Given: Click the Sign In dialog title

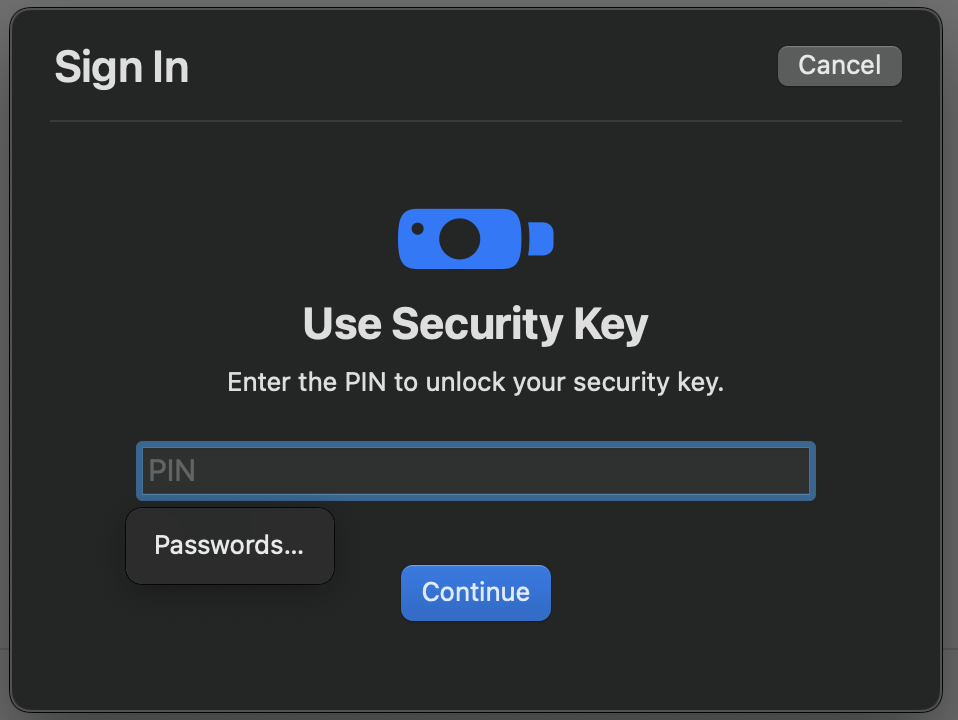Looking at the screenshot, I should (x=122, y=67).
